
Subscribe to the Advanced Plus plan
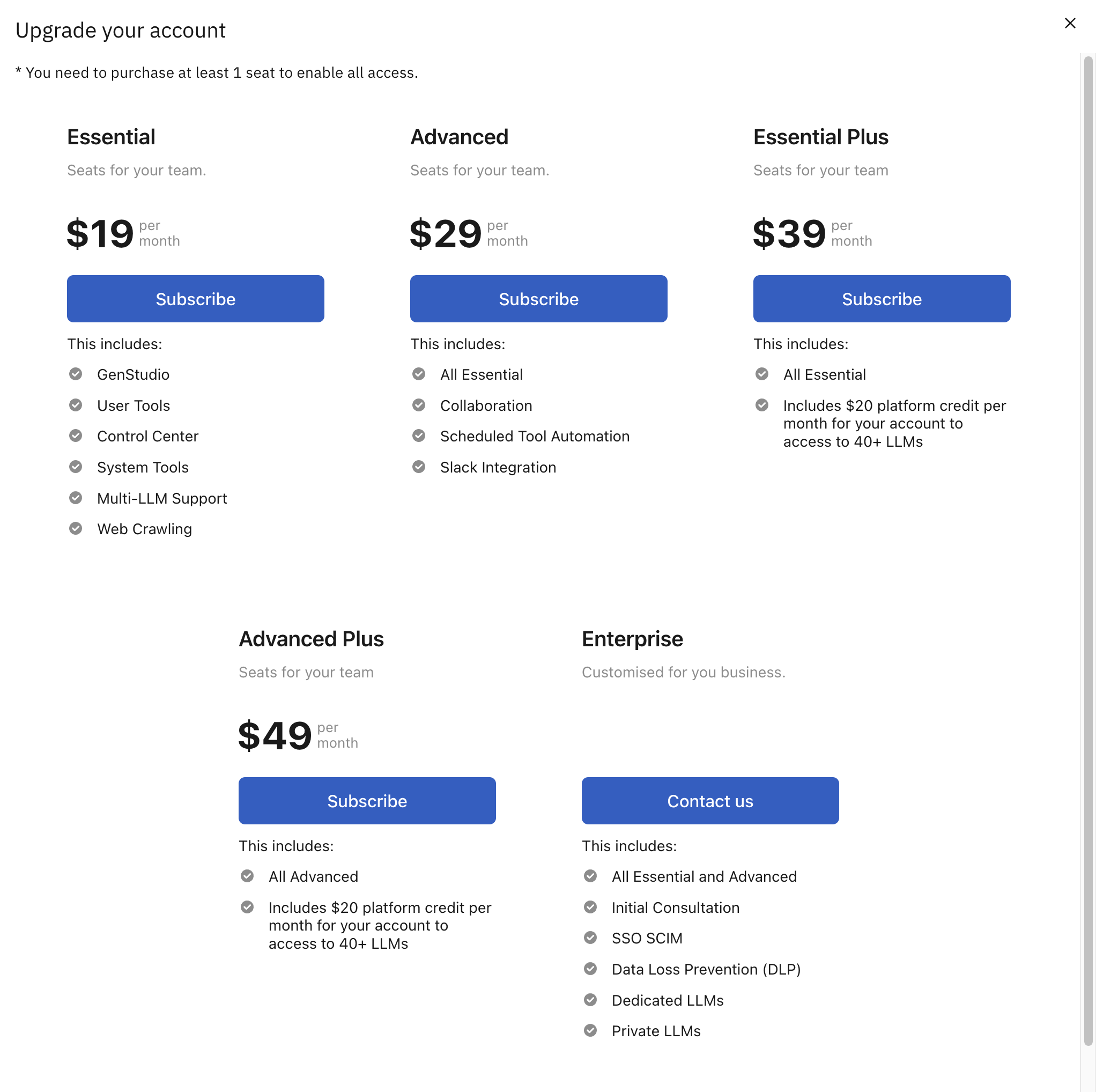point(366,800)
